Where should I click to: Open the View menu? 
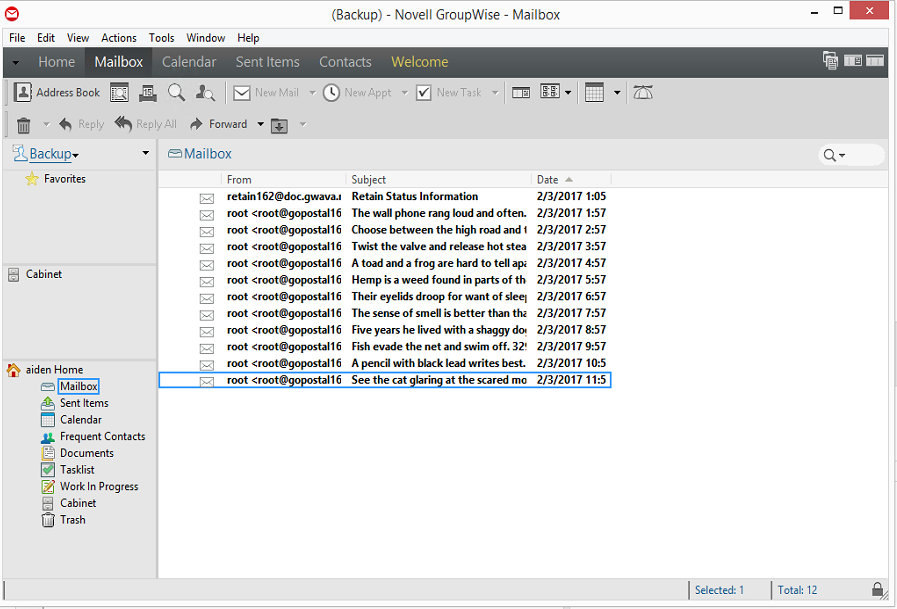(78, 38)
